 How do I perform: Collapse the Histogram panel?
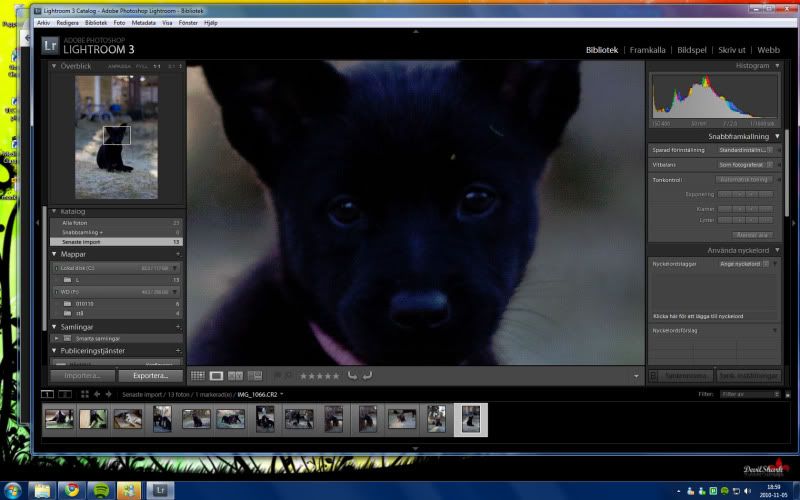coord(777,66)
